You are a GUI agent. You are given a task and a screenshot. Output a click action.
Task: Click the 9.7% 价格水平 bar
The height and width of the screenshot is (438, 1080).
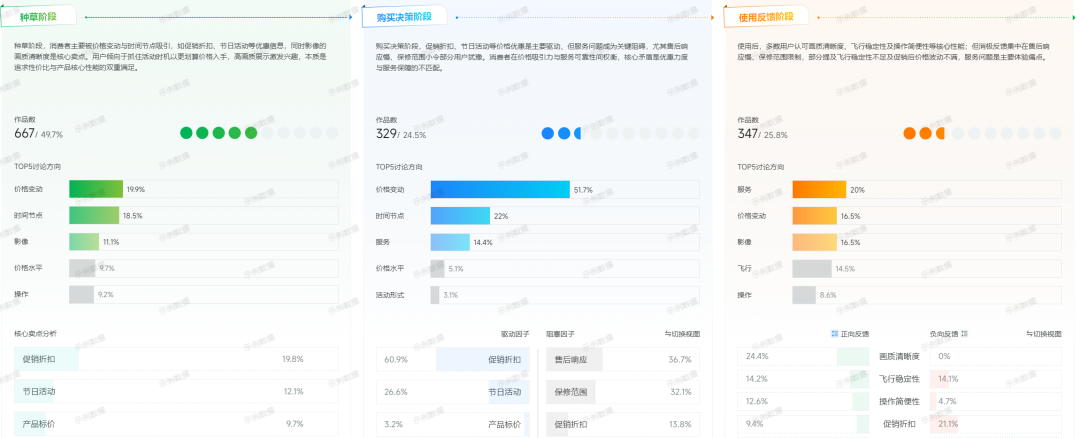coord(82,268)
